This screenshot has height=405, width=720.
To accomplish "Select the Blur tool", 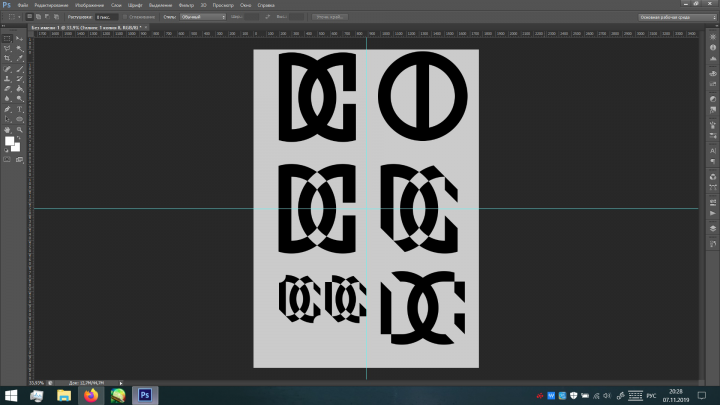I will coord(7,99).
